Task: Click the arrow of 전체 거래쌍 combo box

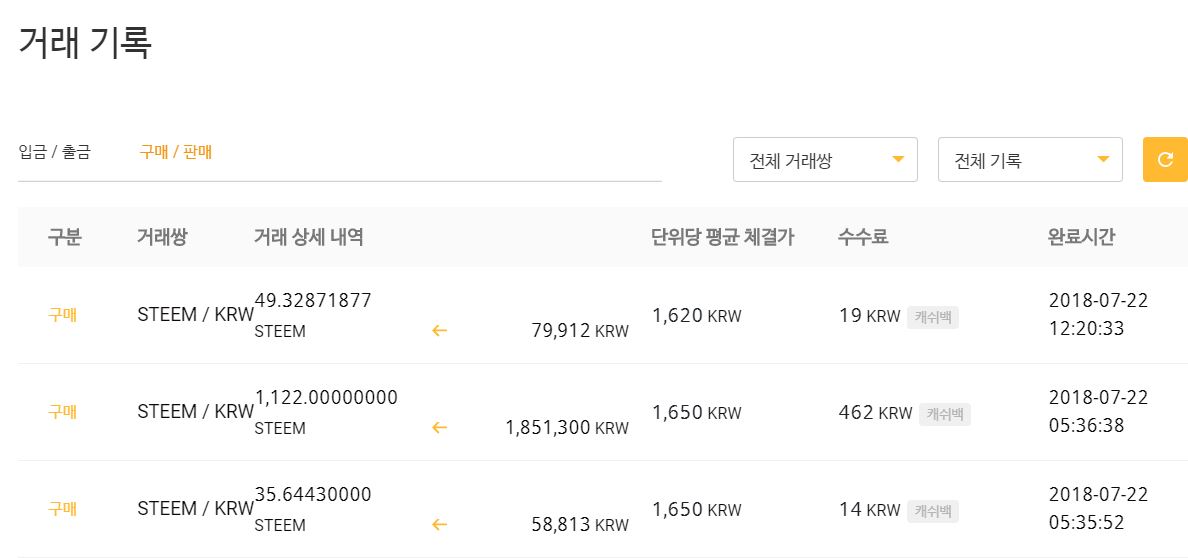Action: point(898,160)
